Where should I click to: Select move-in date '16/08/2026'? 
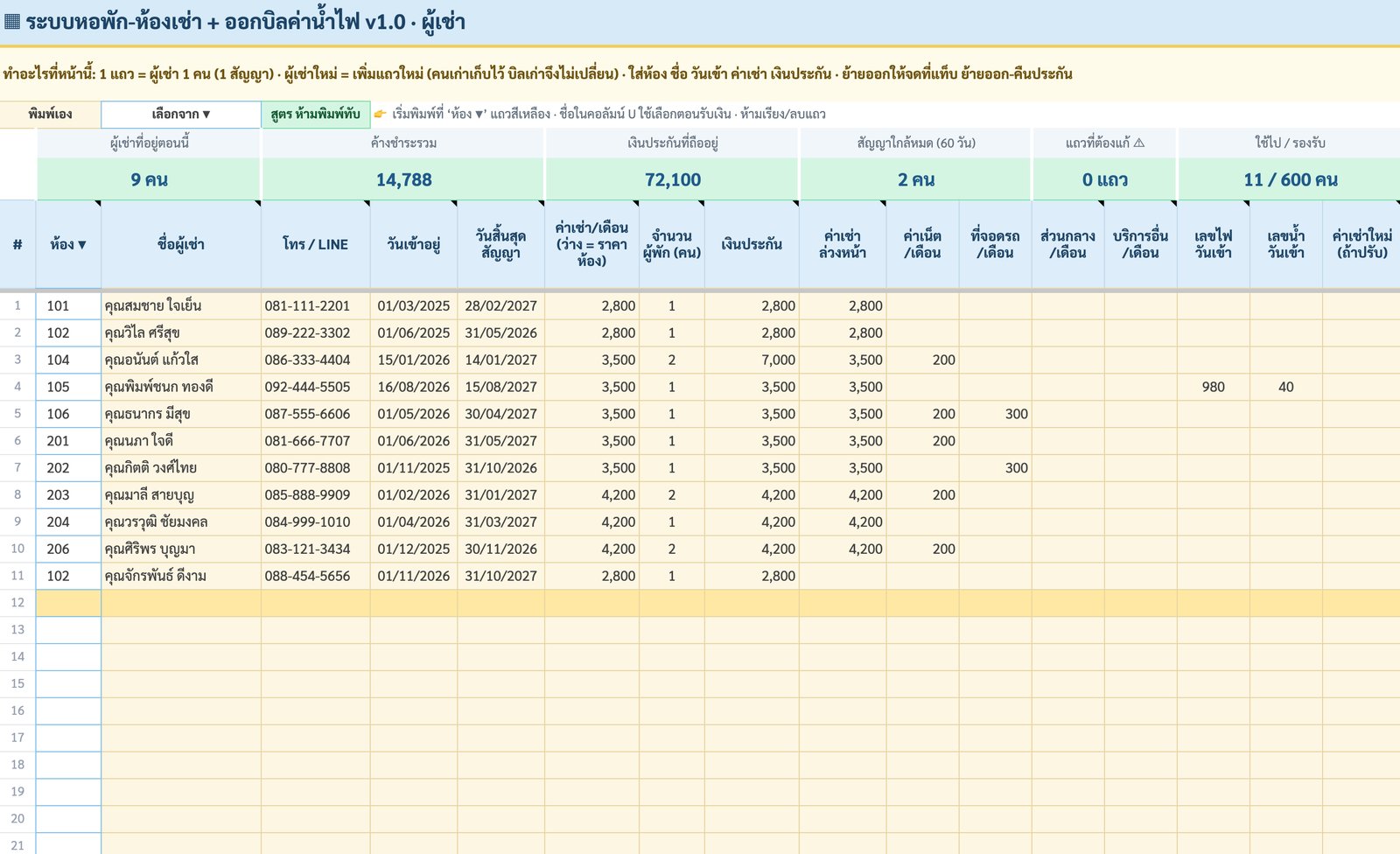414,387
